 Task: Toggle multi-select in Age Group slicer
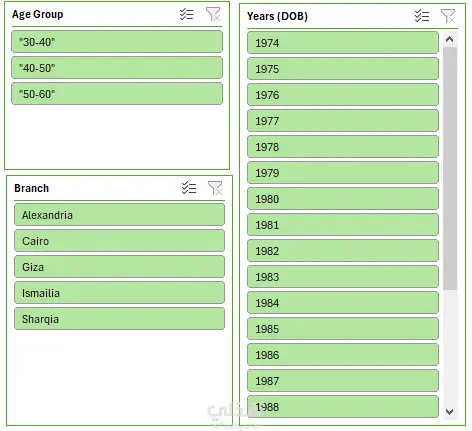tap(186, 14)
